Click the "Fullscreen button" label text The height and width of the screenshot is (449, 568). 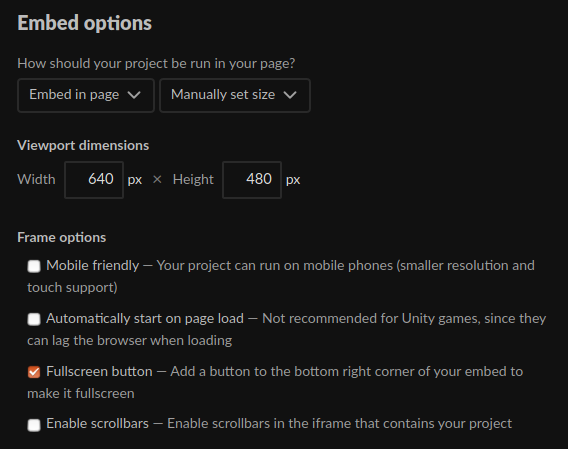tap(99, 371)
